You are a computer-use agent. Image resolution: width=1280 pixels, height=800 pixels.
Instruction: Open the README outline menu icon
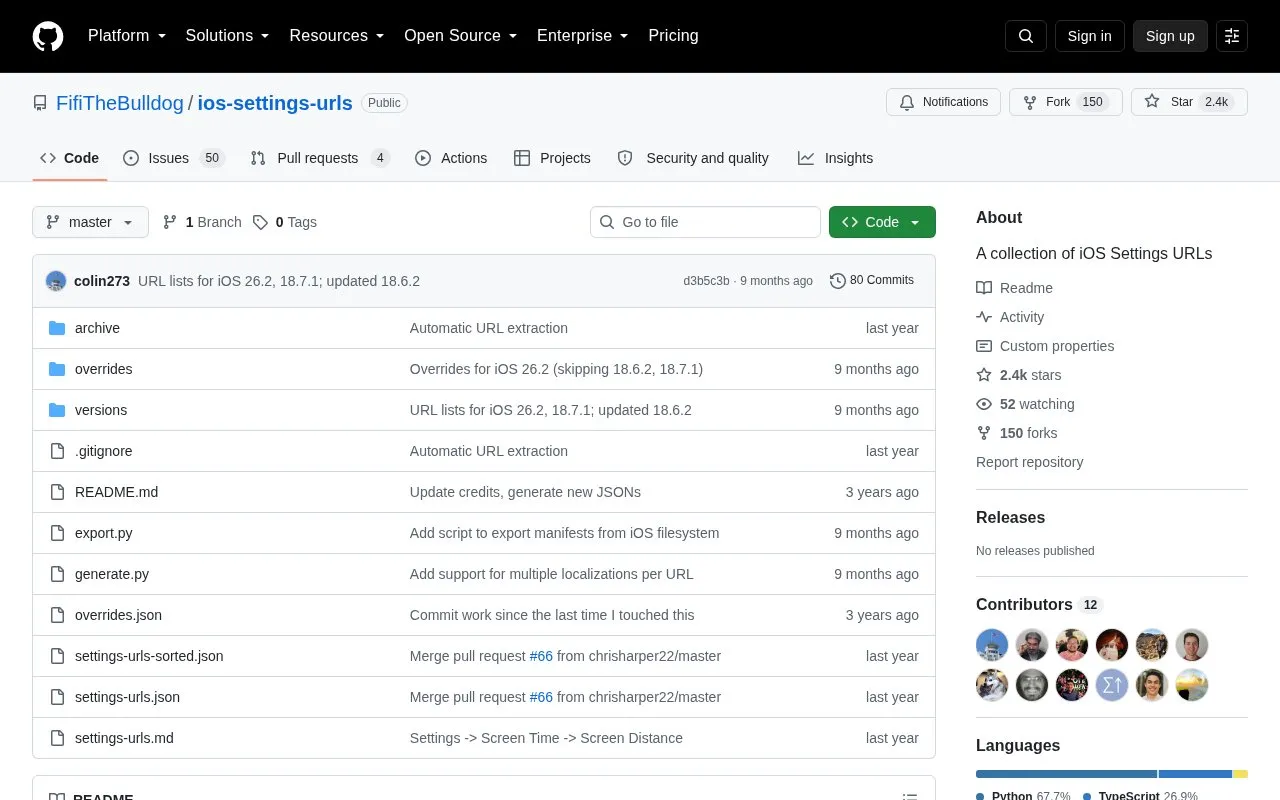[910, 797]
